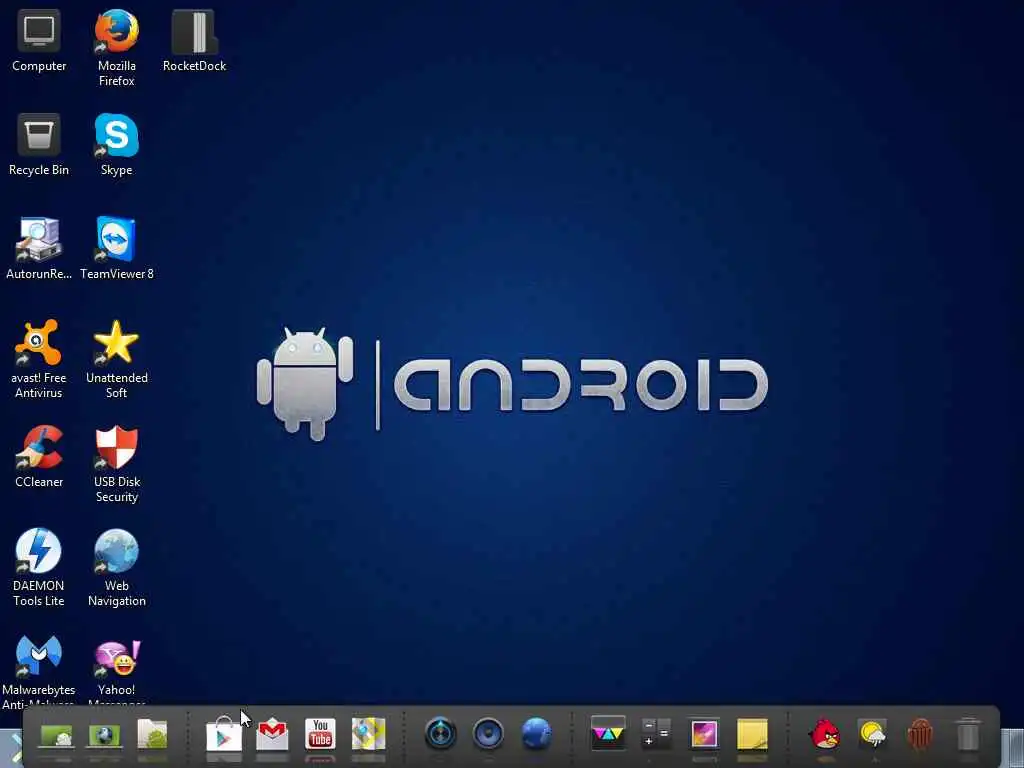Click the blue camera lens dock icon
The height and width of the screenshot is (768, 1024).
pos(441,733)
